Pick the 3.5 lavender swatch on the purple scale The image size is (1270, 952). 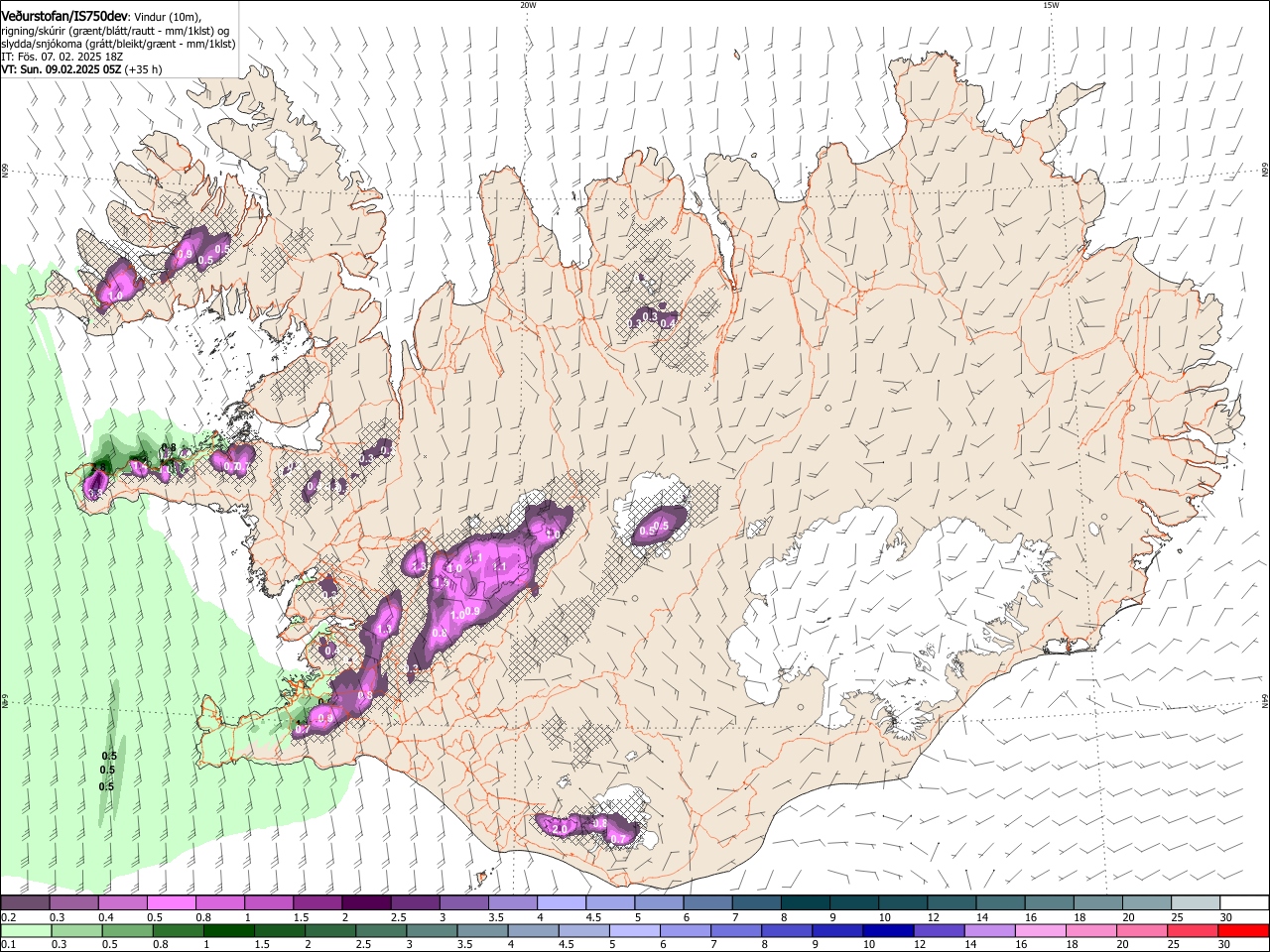pyautogui.click(x=513, y=903)
